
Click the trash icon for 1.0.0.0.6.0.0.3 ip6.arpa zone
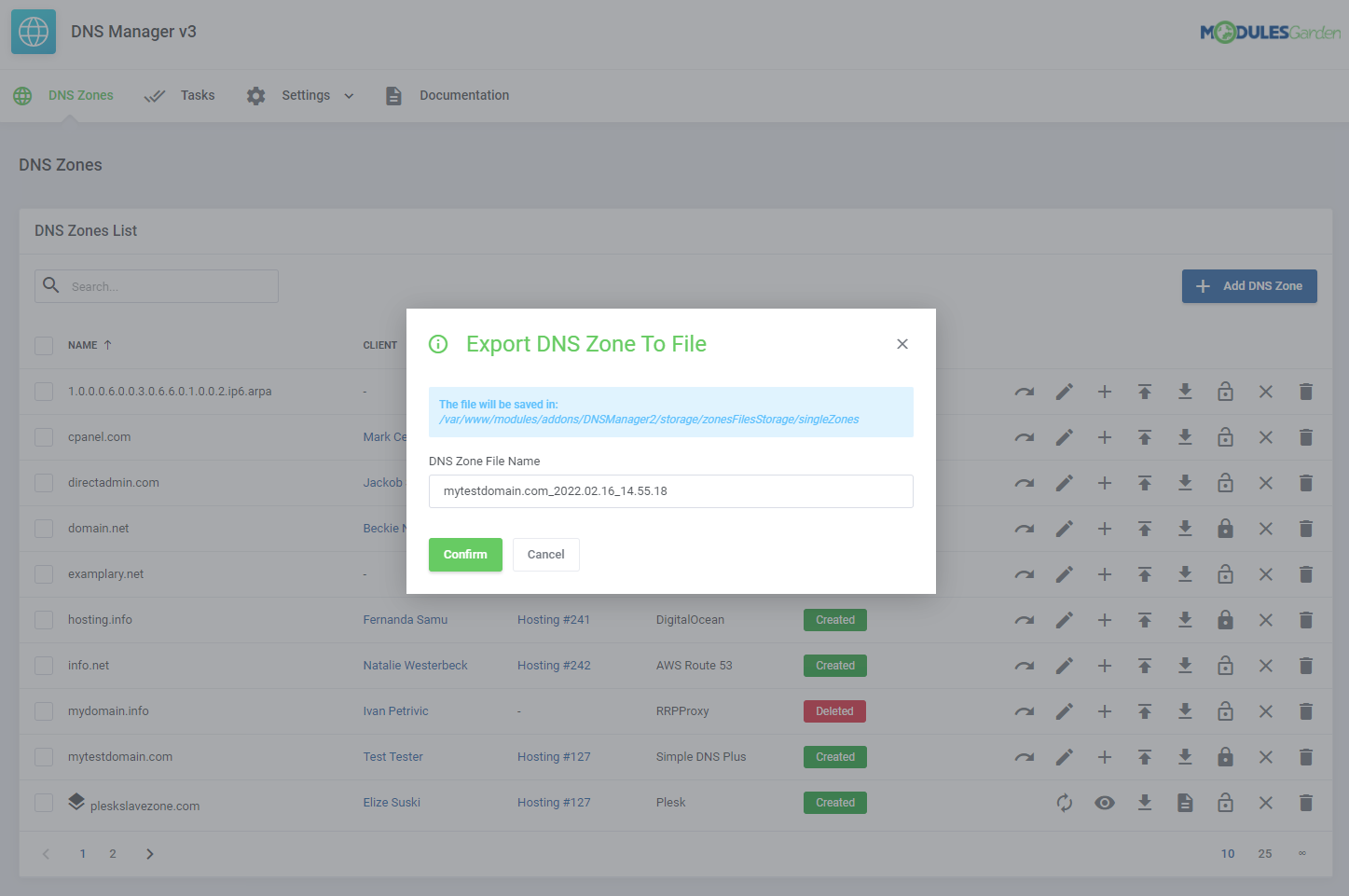(1305, 392)
